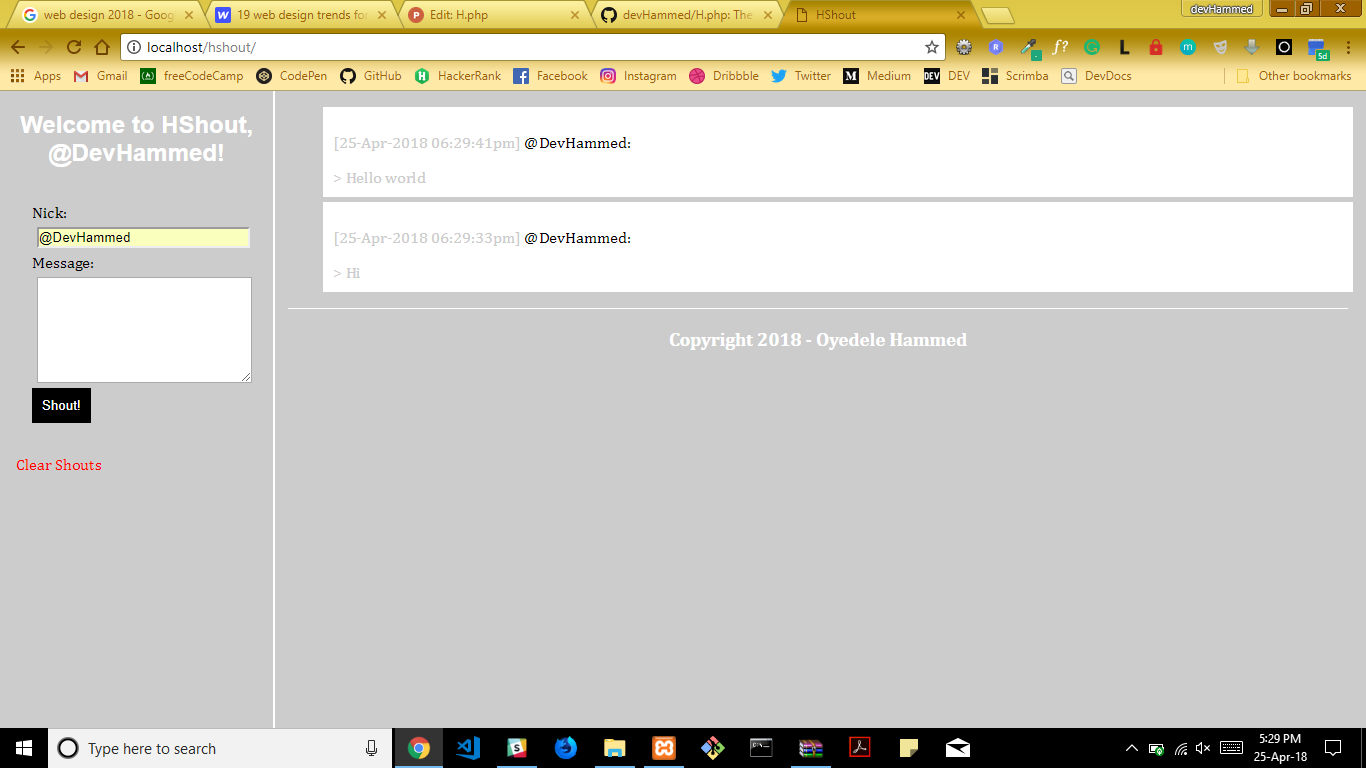Viewport: 1366px width, 768px height.
Task: Click the '[25-Apr-2018 06:29:33pm]' timestamp
Action: [427, 238]
